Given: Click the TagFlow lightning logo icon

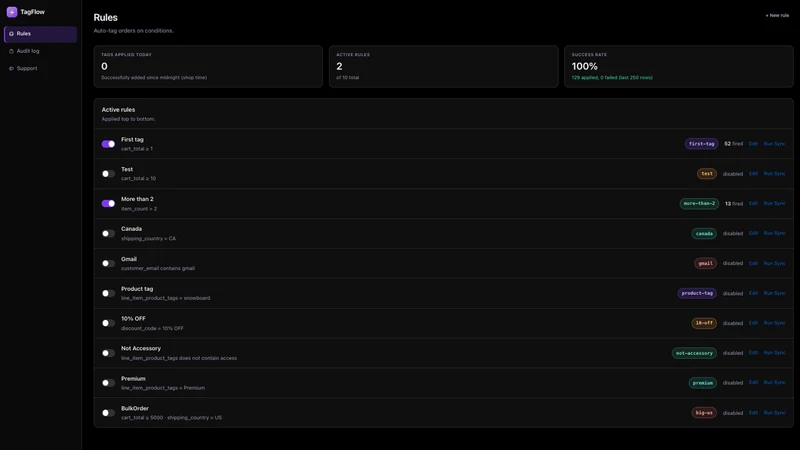Looking at the screenshot, I should point(12,12).
